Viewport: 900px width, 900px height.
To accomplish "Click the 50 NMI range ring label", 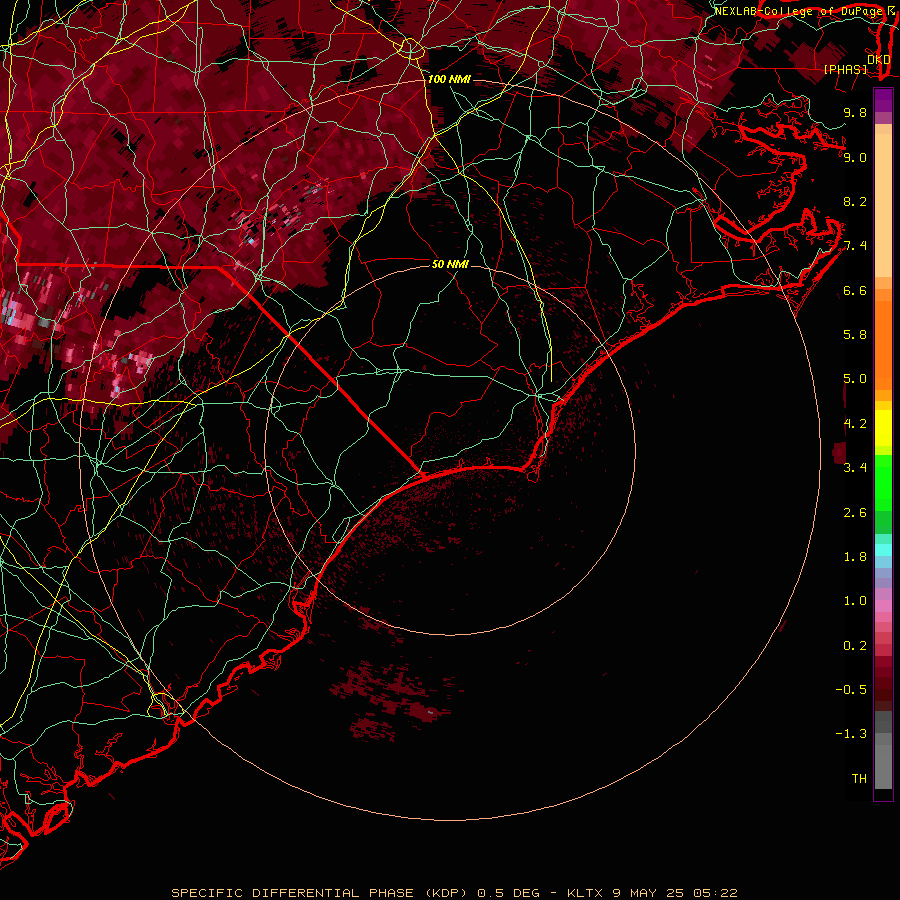I will coord(450,264).
